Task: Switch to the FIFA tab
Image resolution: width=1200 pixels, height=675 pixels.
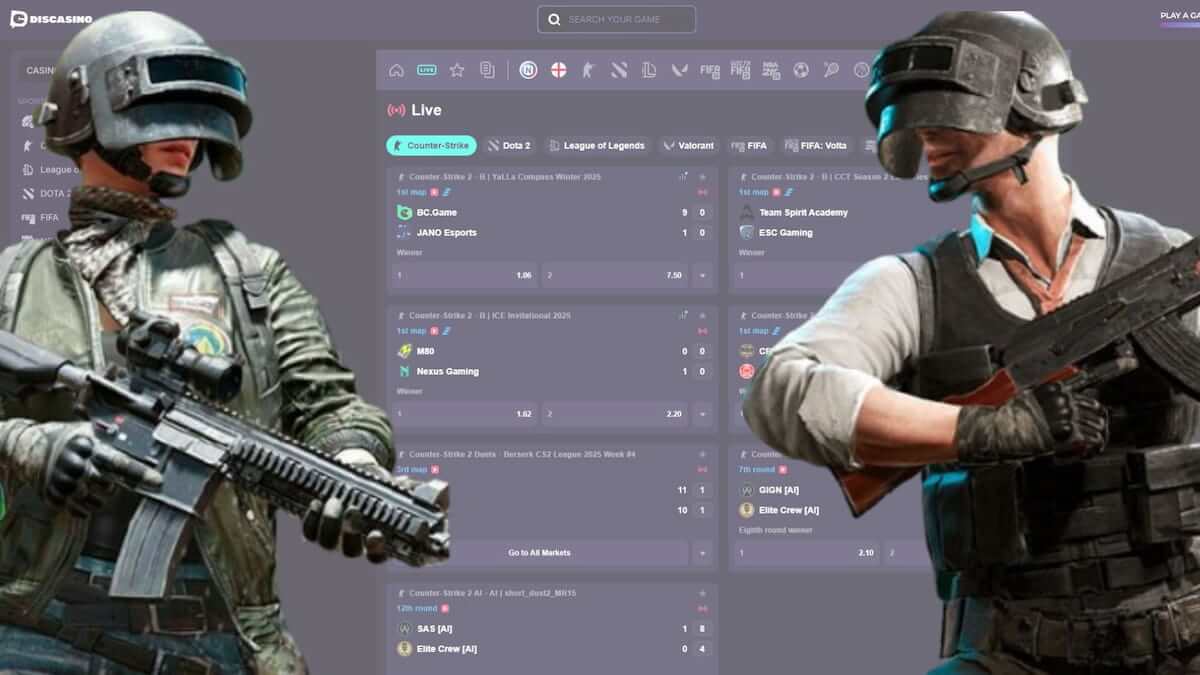Action: 749,146
